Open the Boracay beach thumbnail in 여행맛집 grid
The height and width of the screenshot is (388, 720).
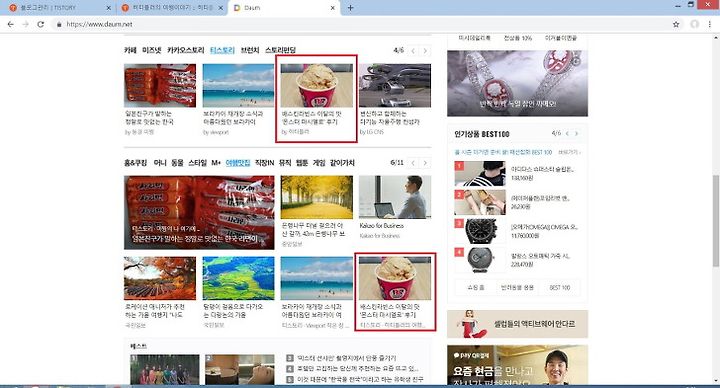(317, 278)
